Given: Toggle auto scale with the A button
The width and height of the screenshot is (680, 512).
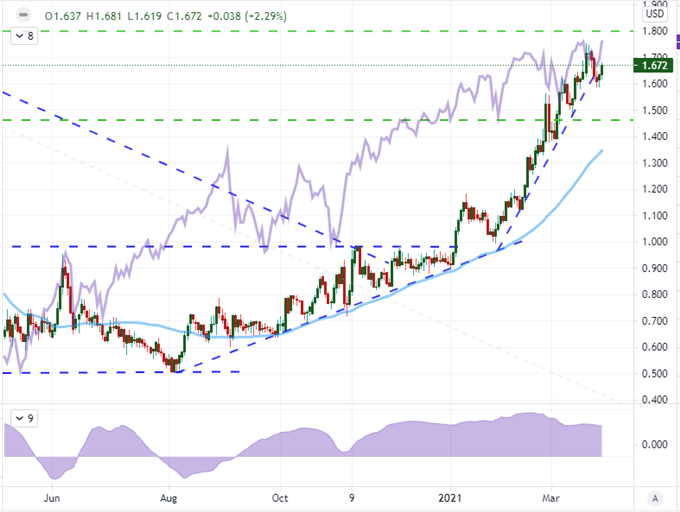Looking at the screenshot, I should point(655,499).
